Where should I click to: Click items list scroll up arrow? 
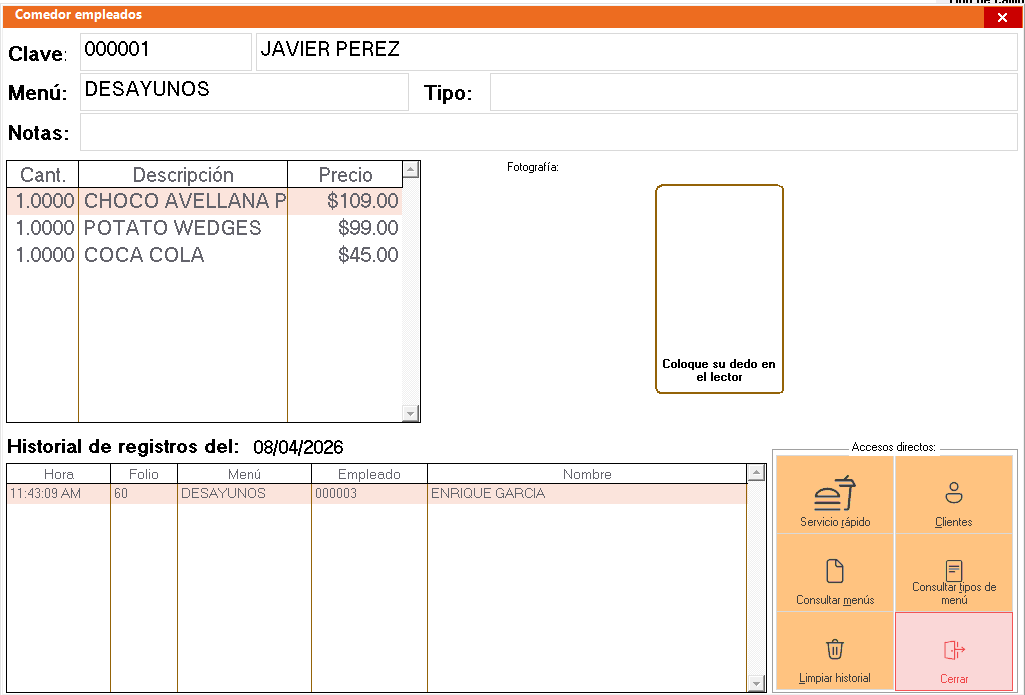tap(411, 169)
